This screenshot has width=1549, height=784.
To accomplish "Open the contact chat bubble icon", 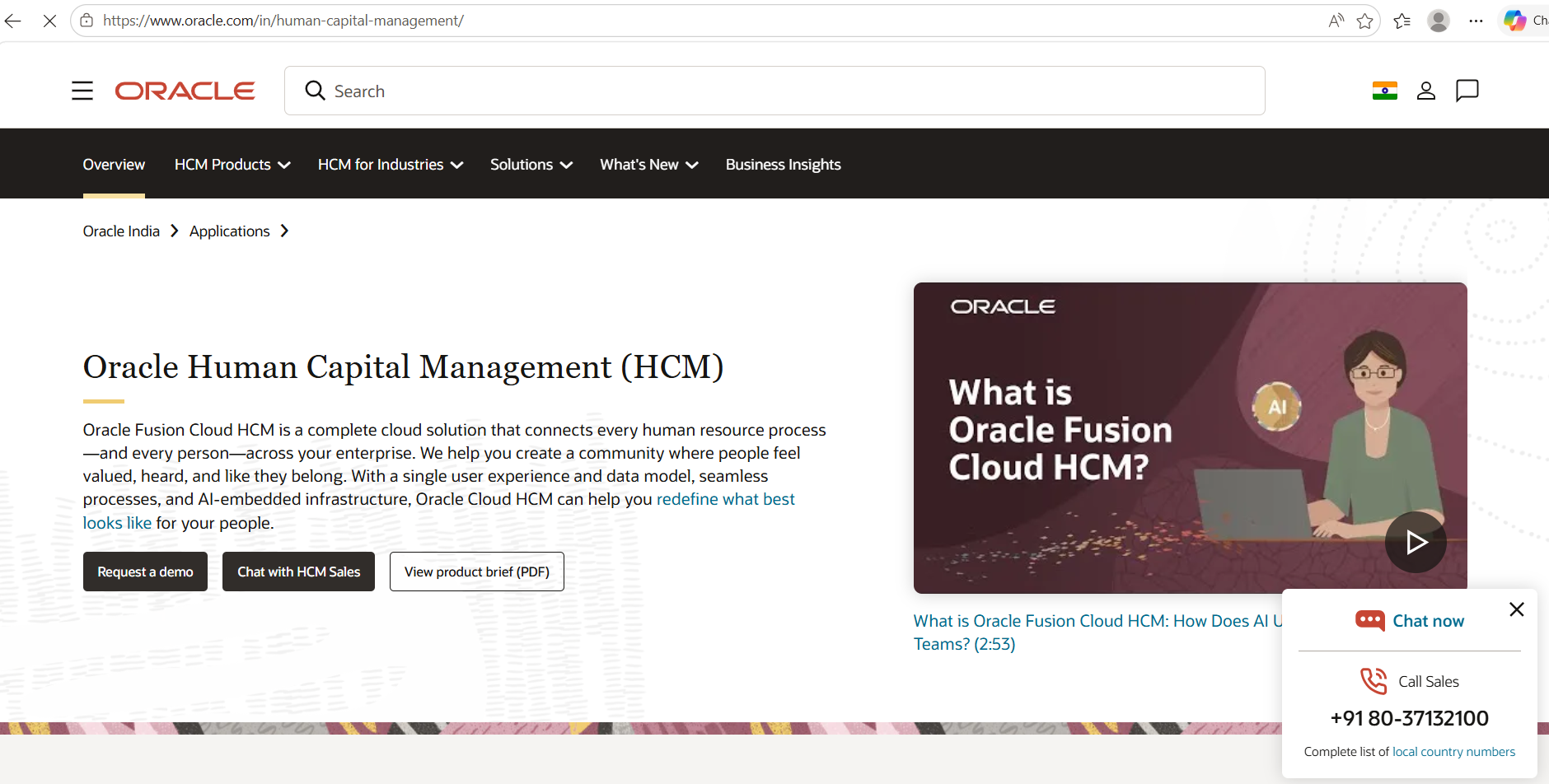I will coord(1467,91).
